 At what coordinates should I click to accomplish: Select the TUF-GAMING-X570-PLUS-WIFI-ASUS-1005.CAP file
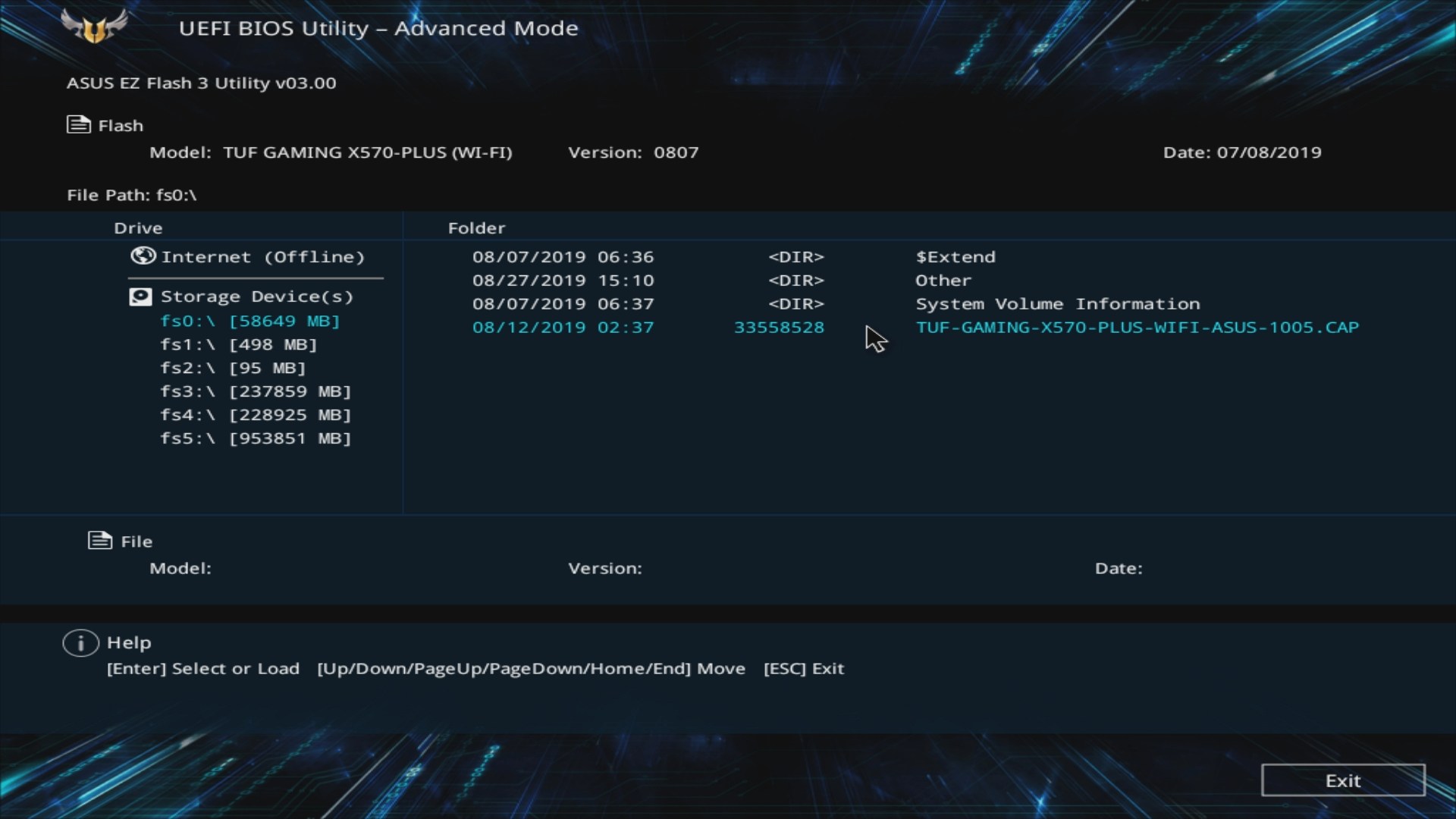point(1137,328)
